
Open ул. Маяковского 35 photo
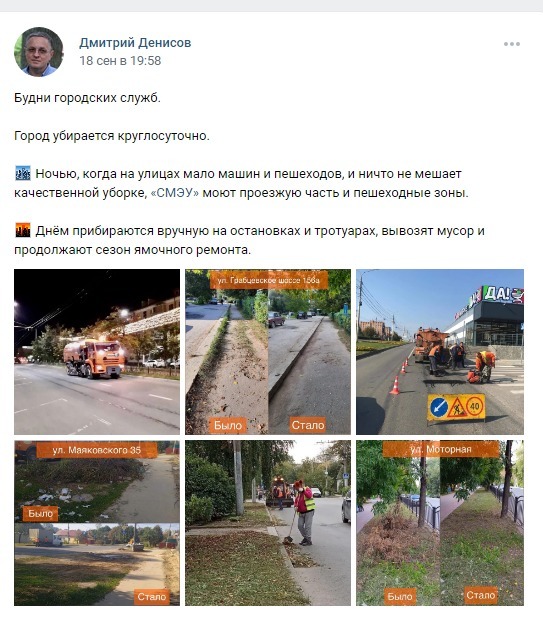[x=97, y=523]
